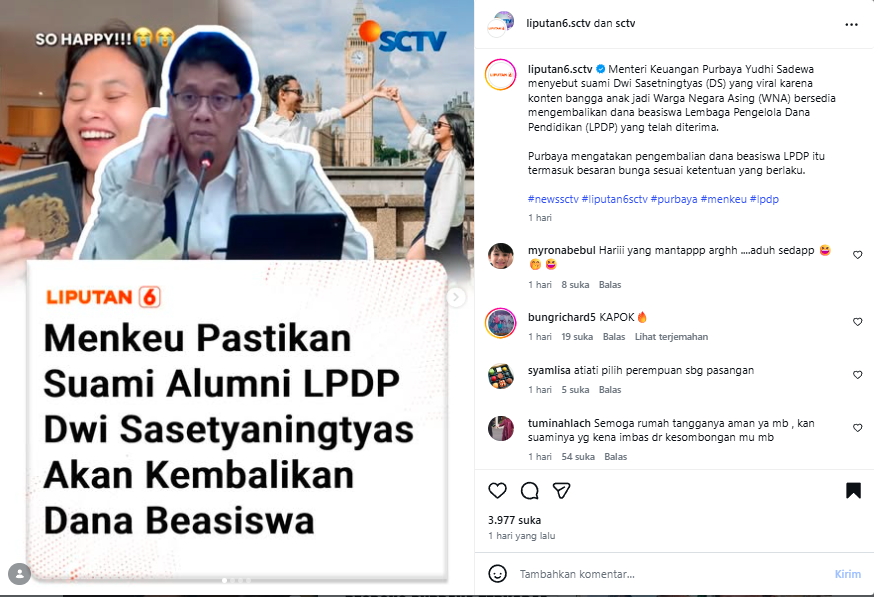Focus the Tambahkan komentar input field

(x=669, y=574)
